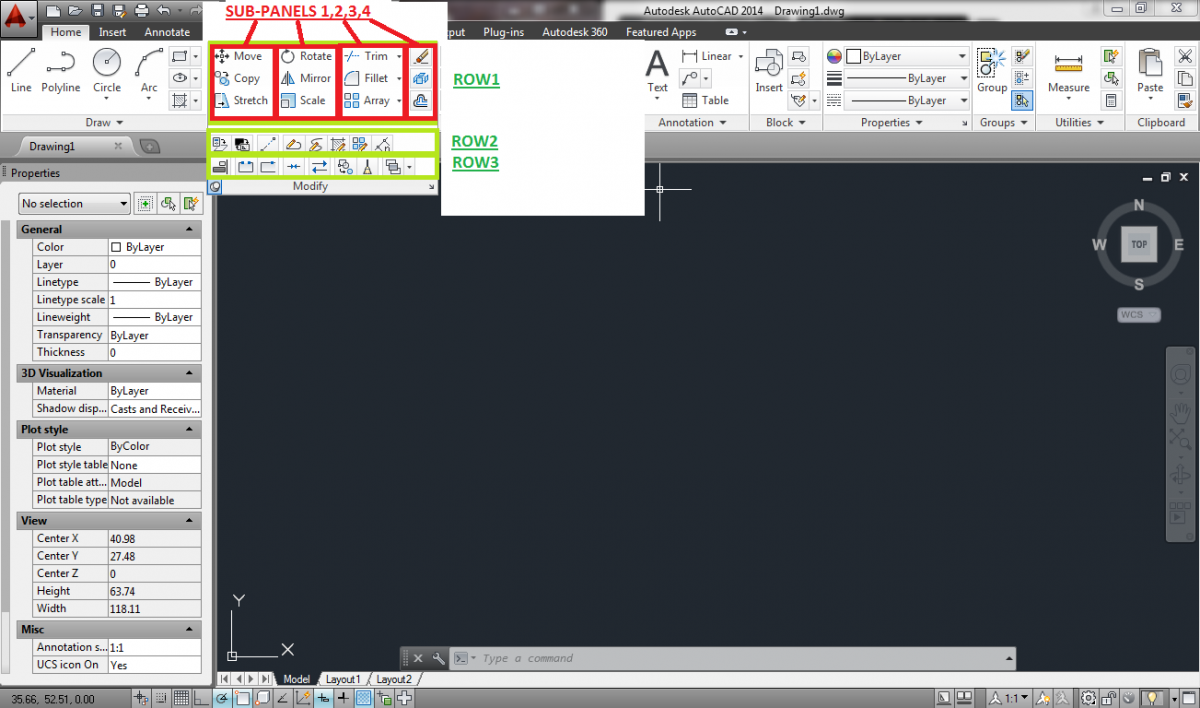The width and height of the screenshot is (1200, 708).
Task: Click the Array tool
Action: (366, 100)
